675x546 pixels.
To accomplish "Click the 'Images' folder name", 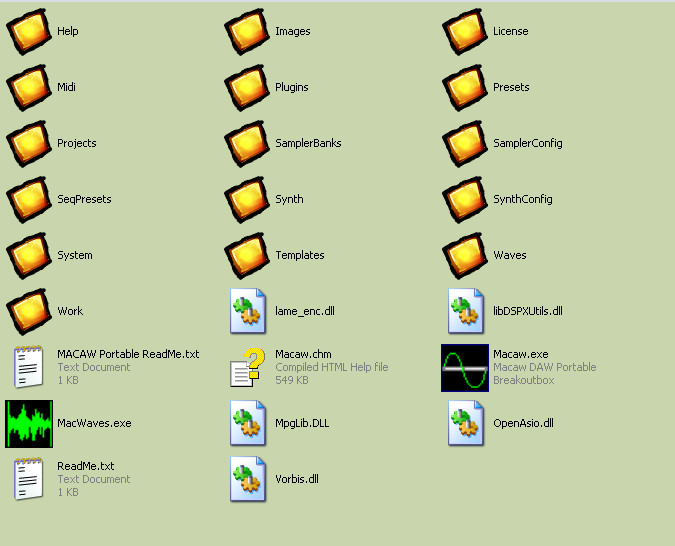I will [x=293, y=31].
